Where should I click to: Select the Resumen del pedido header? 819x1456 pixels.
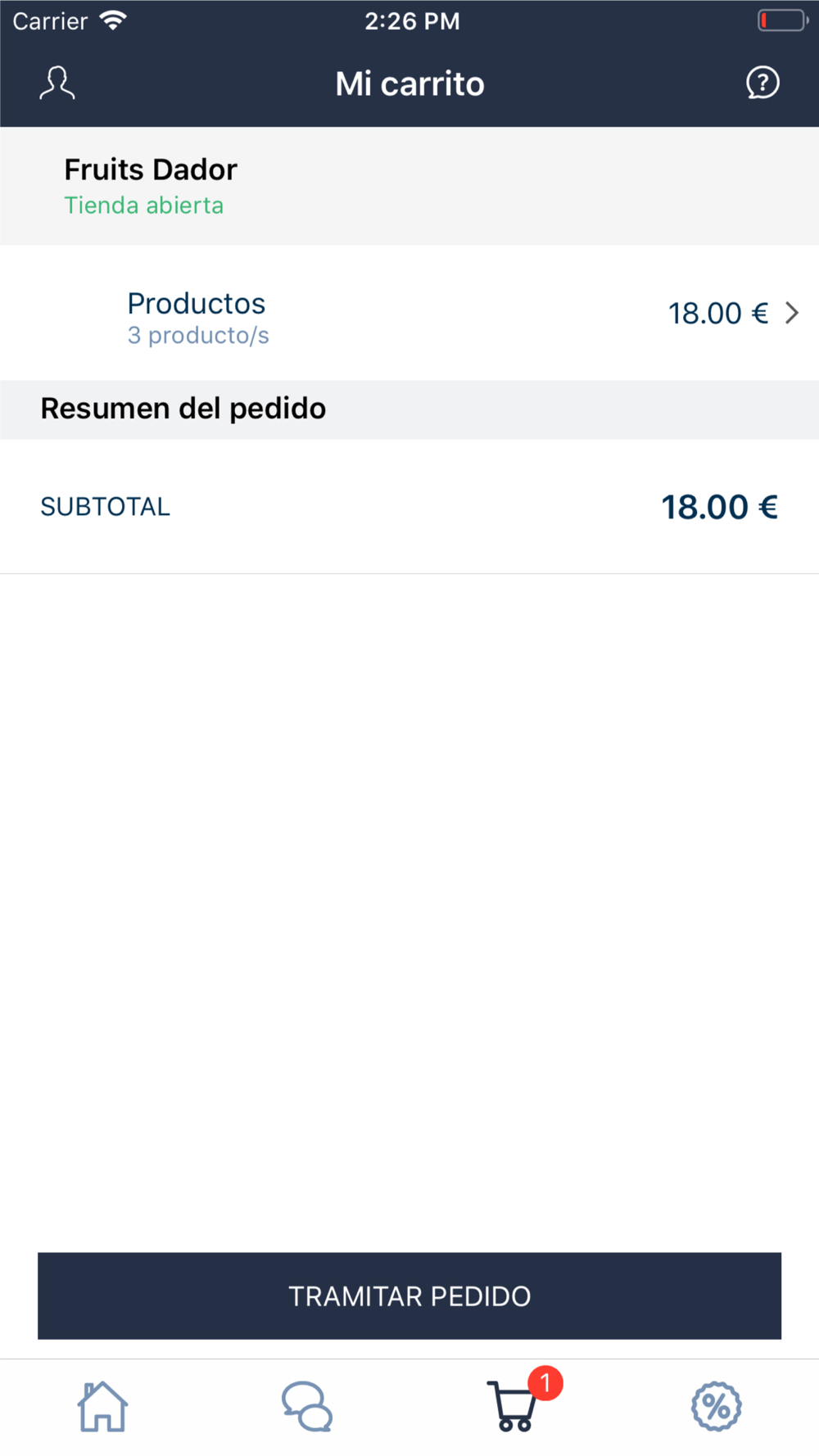[183, 408]
